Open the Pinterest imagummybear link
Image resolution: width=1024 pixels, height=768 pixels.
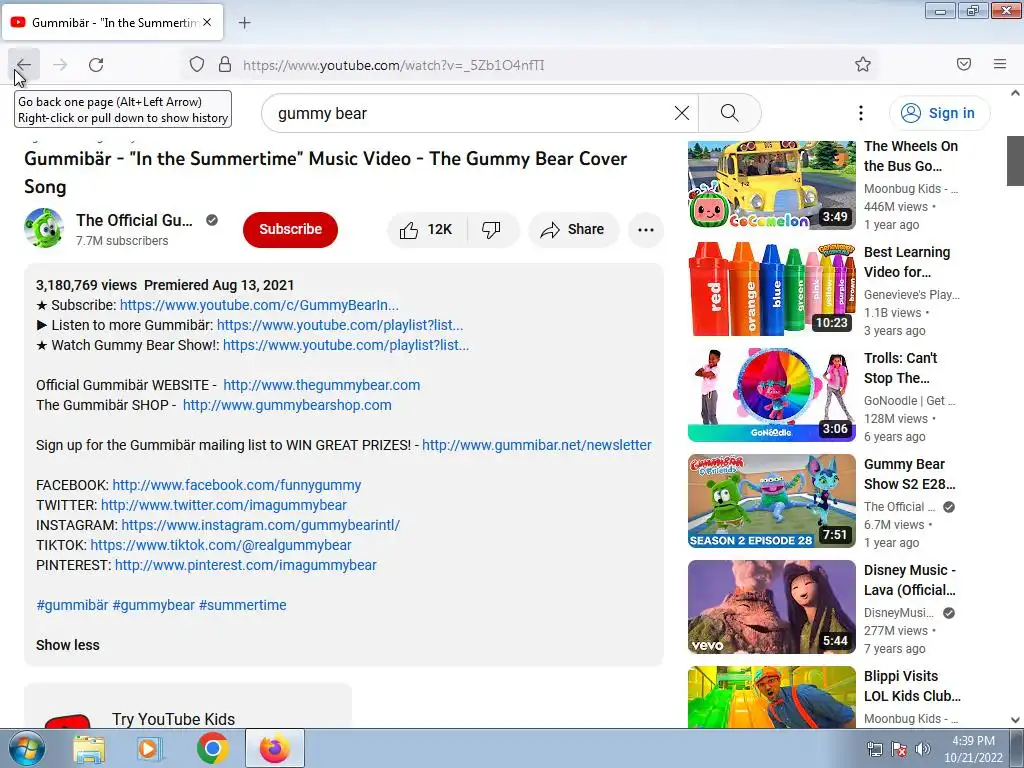pyautogui.click(x=246, y=566)
